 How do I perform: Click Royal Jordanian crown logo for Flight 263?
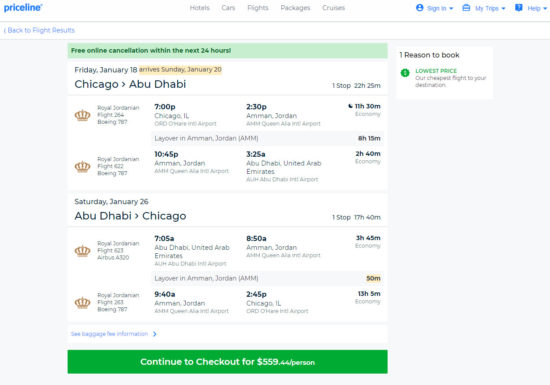coord(82,302)
